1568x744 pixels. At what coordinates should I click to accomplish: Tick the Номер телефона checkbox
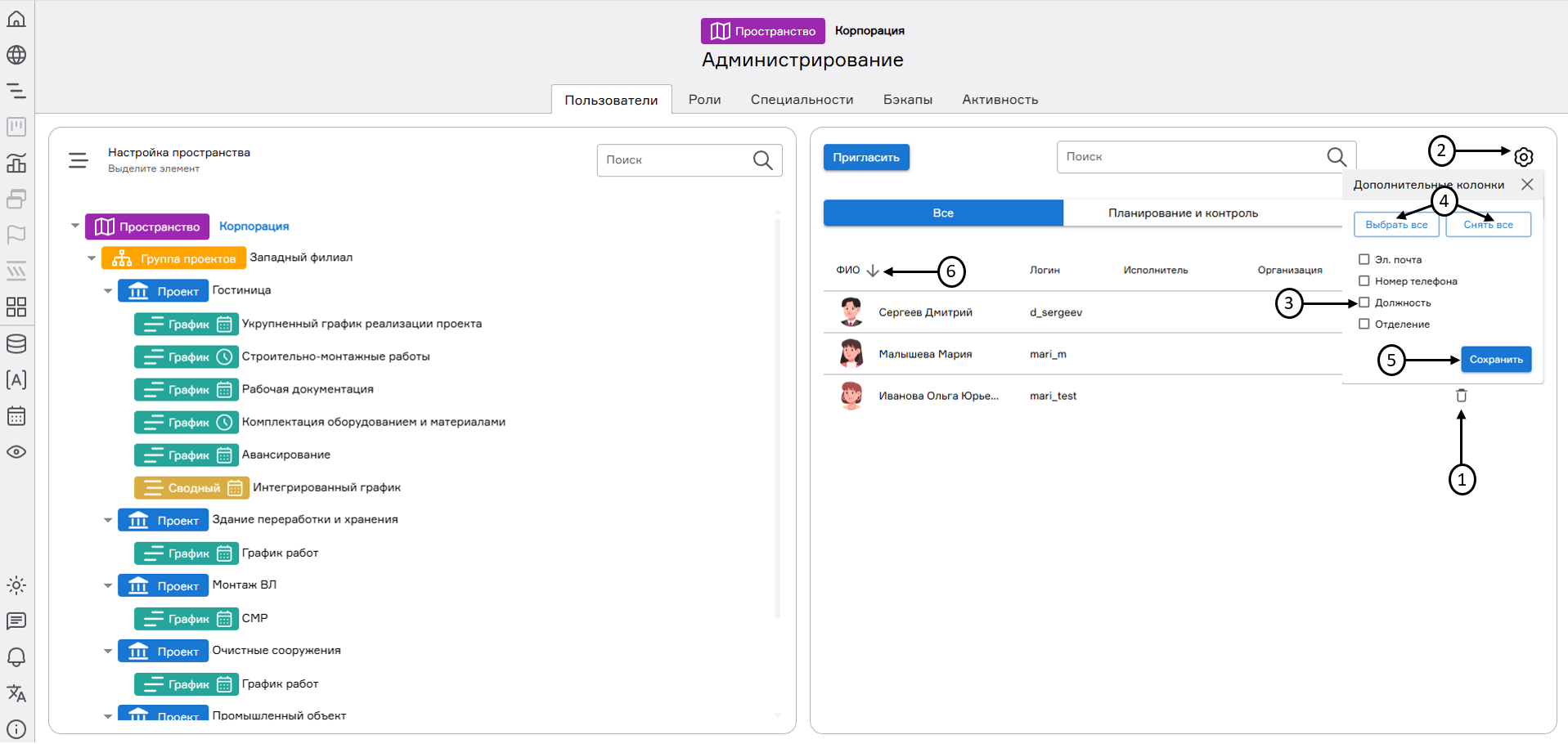(1364, 281)
